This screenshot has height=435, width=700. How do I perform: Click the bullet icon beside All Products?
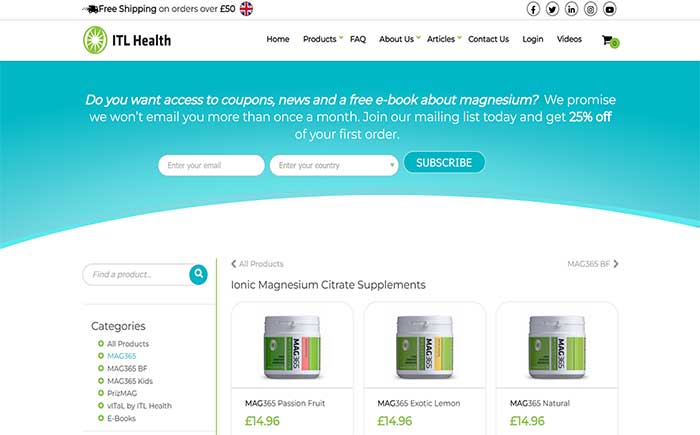[x=101, y=343]
